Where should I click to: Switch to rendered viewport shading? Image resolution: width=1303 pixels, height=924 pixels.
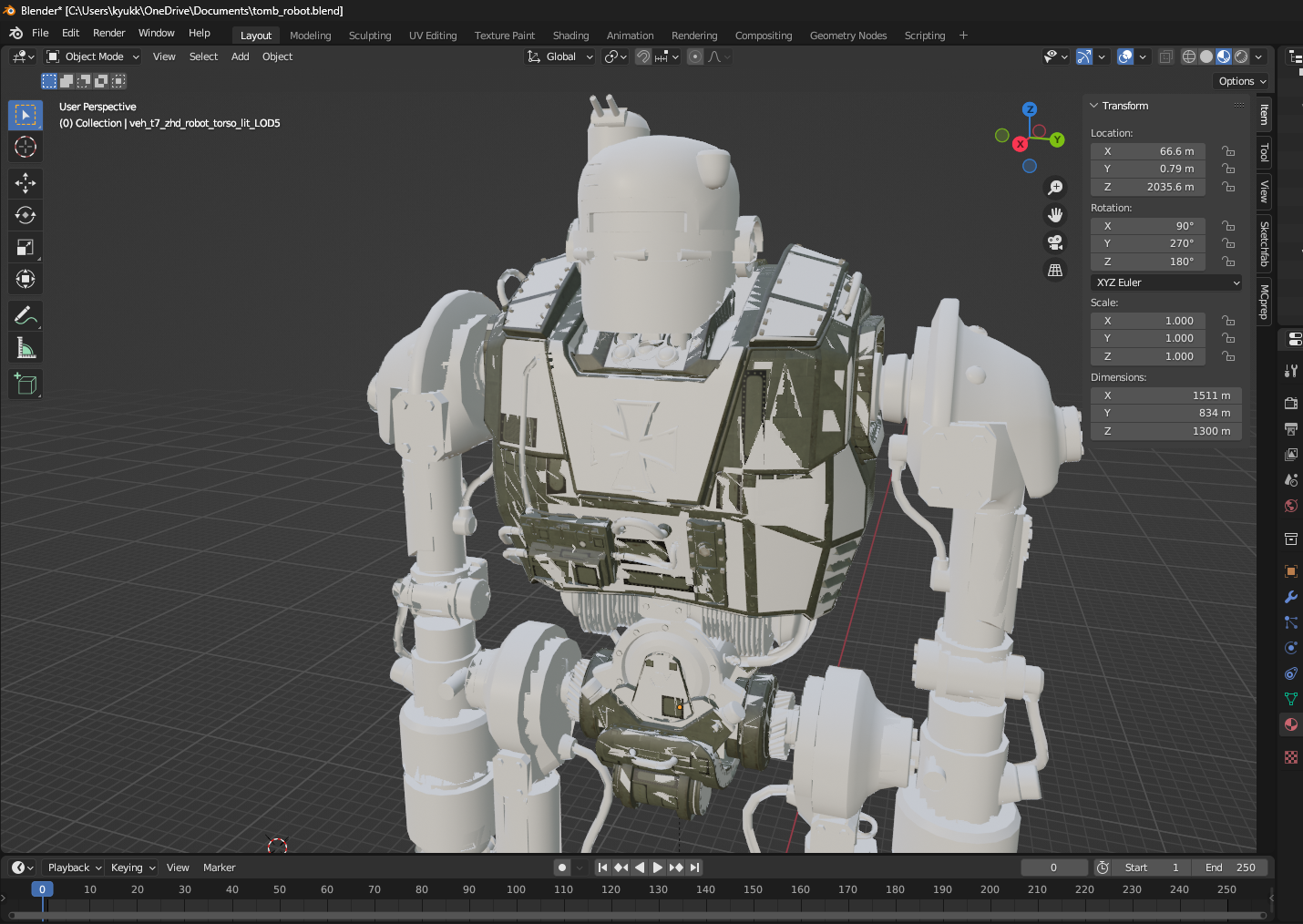click(1241, 56)
